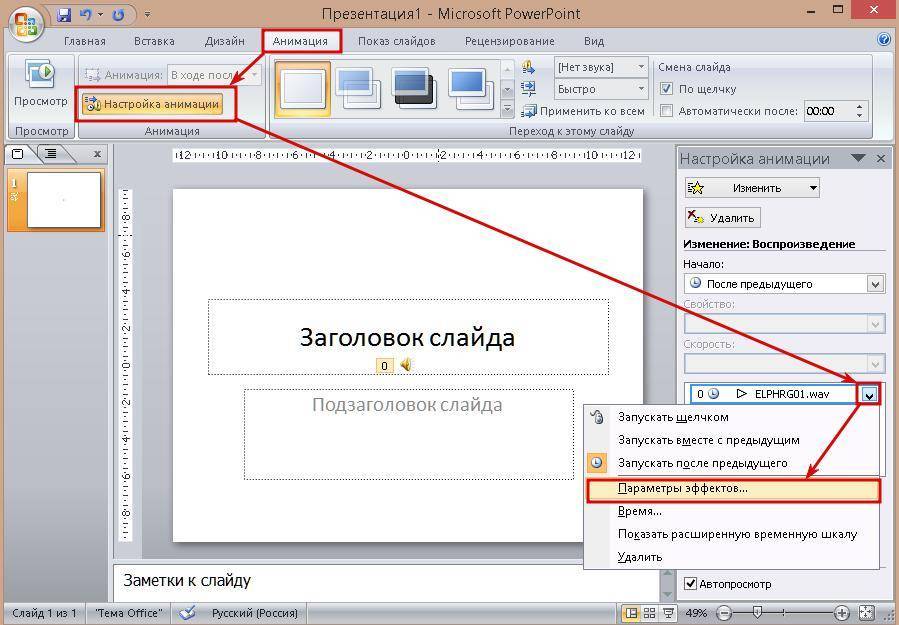Switch to Slide Sorter view icon
Viewport: 899px width, 625px height.
tap(650, 612)
